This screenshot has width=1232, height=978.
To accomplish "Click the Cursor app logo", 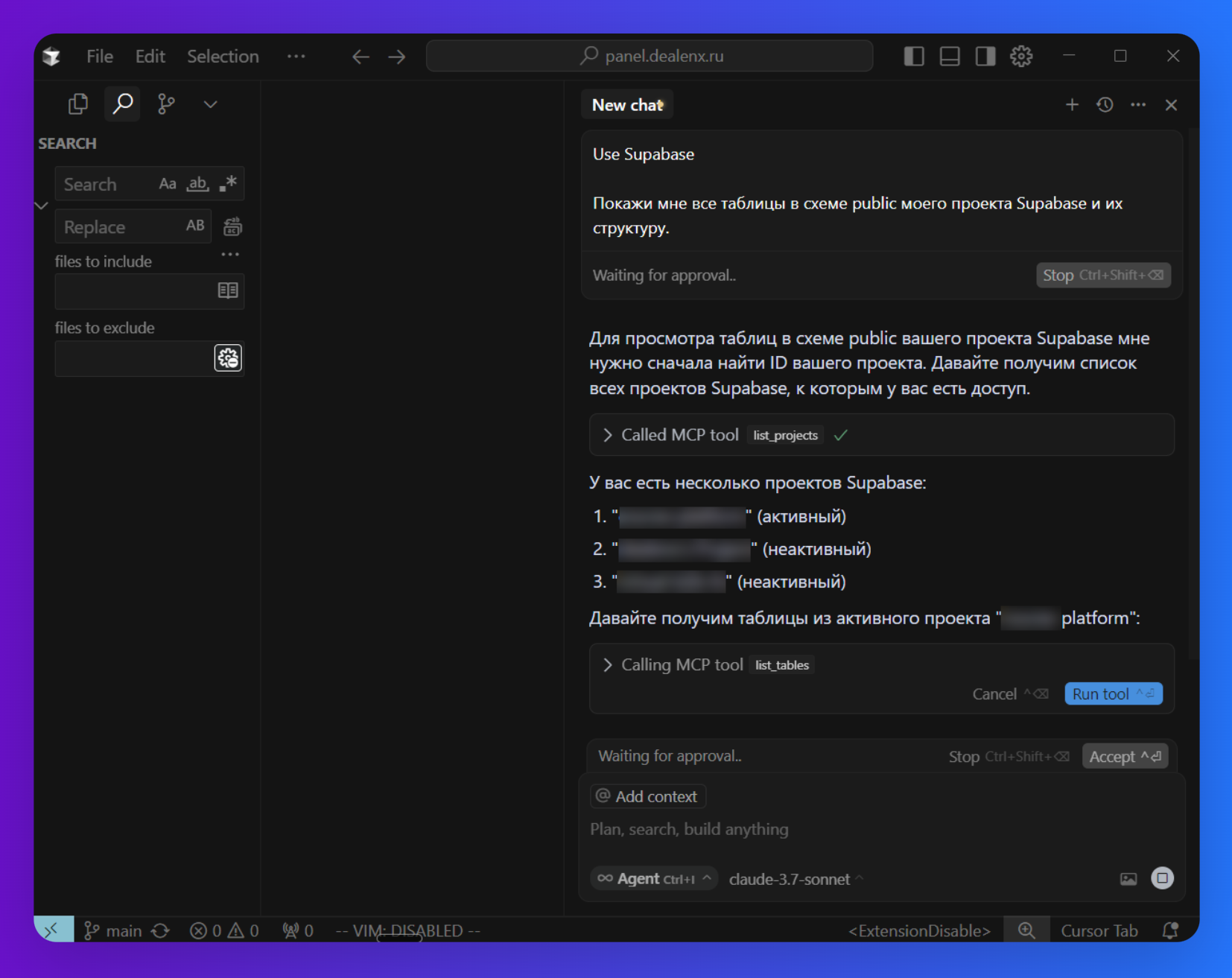I will [51, 57].
